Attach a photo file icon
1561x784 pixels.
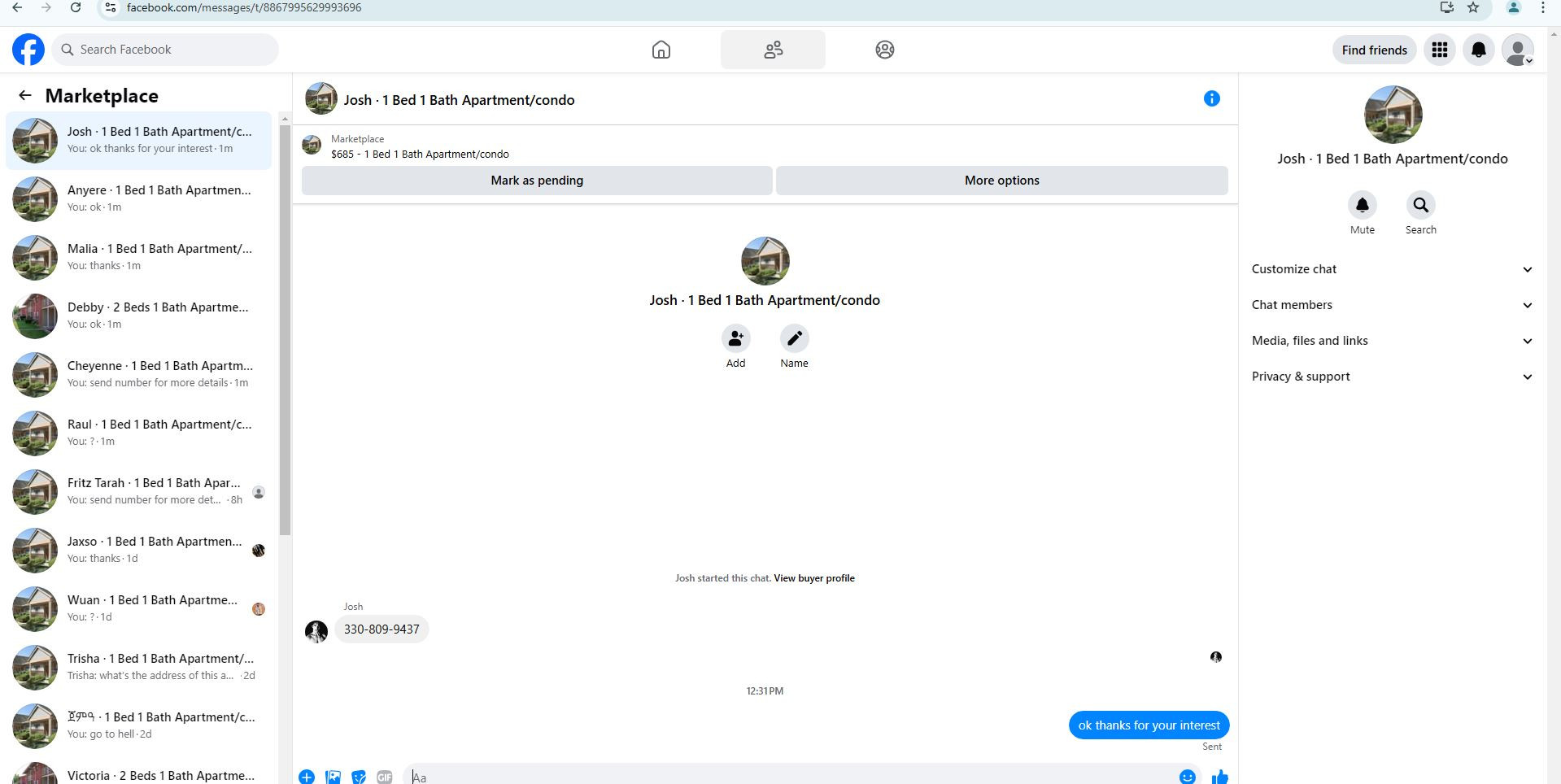pyautogui.click(x=333, y=777)
